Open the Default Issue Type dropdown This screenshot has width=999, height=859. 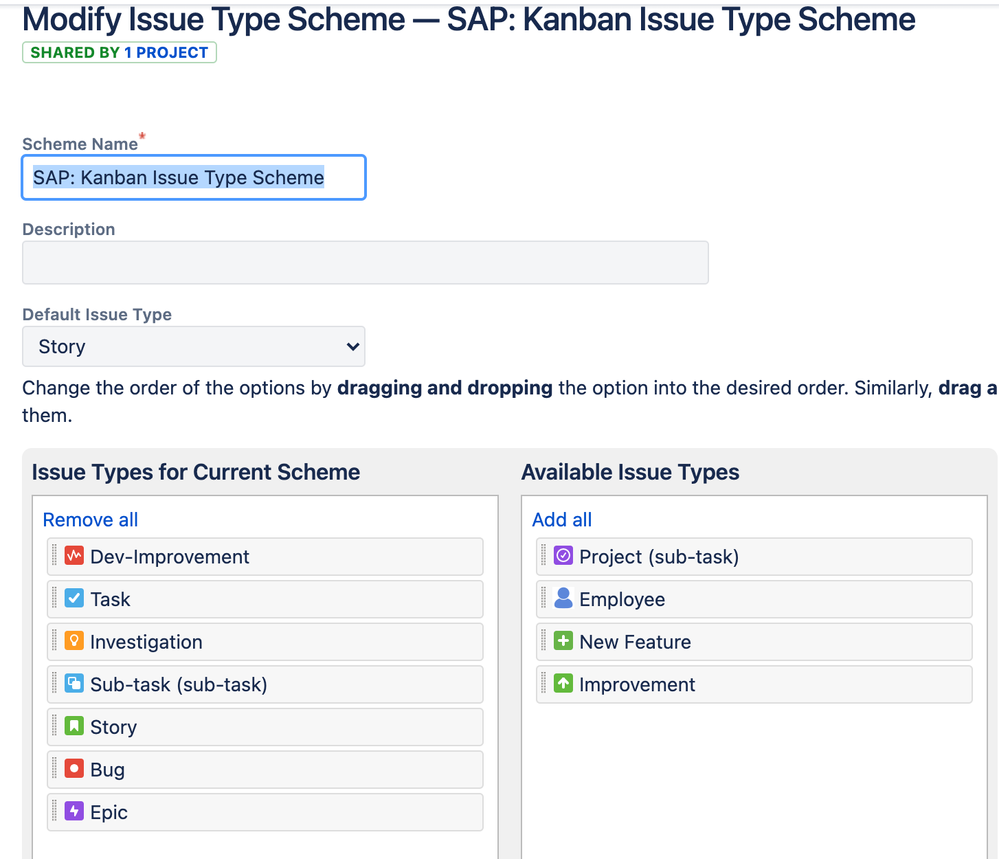click(193, 347)
